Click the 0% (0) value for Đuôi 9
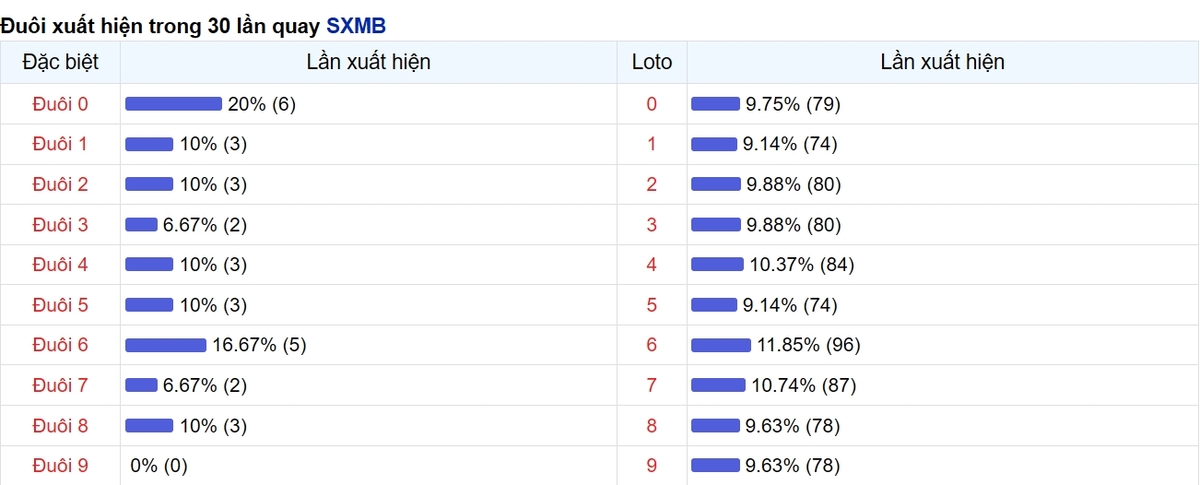 click(159, 465)
